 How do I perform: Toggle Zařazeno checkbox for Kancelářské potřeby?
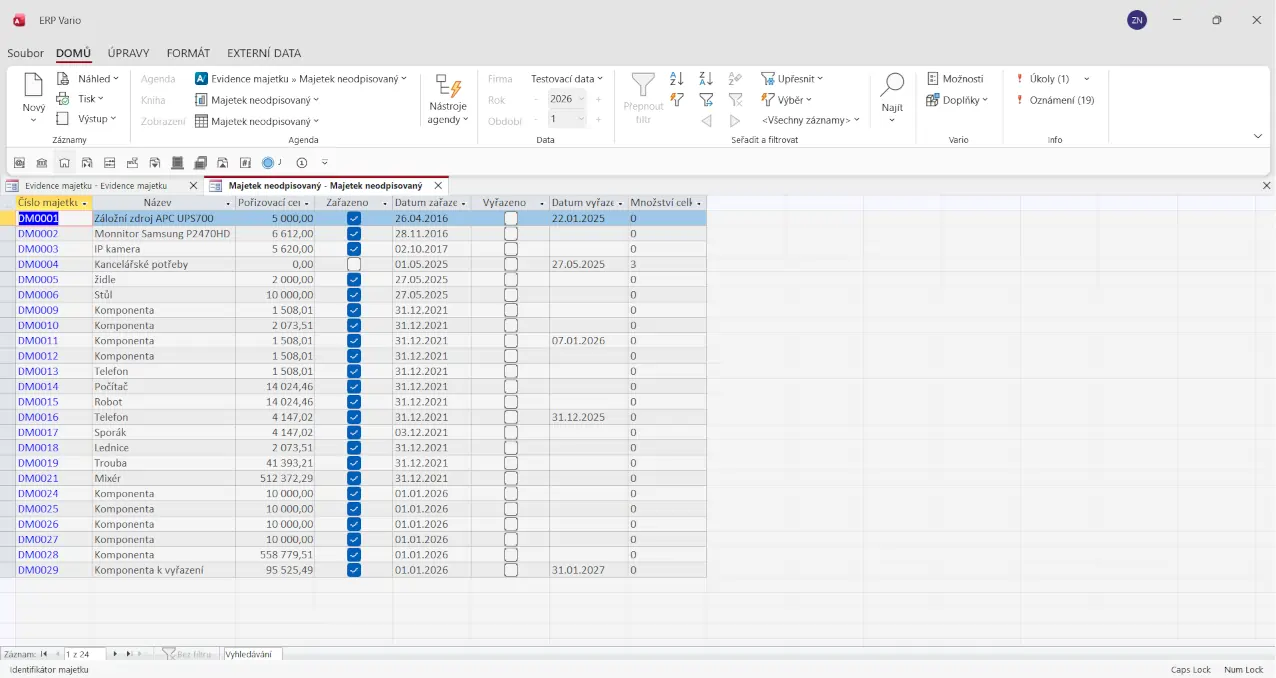pyautogui.click(x=354, y=264)
